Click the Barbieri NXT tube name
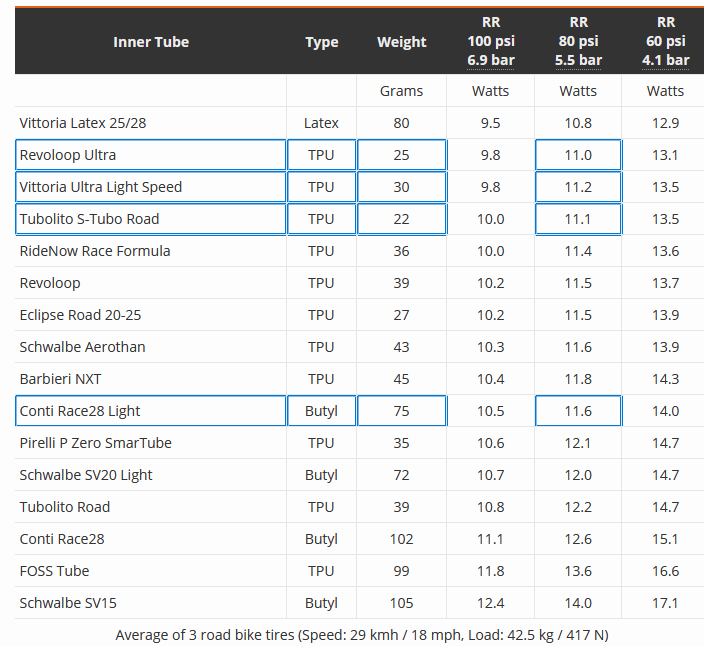The height and width of the screenshot is (646, 704). coord(60,379)
